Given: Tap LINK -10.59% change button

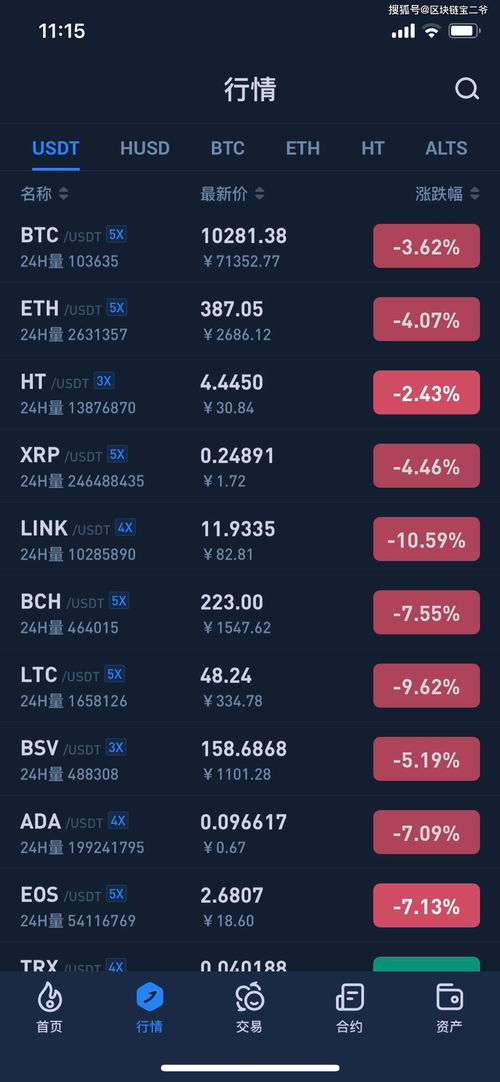Looking at the screenshot, I should point(426,539).
